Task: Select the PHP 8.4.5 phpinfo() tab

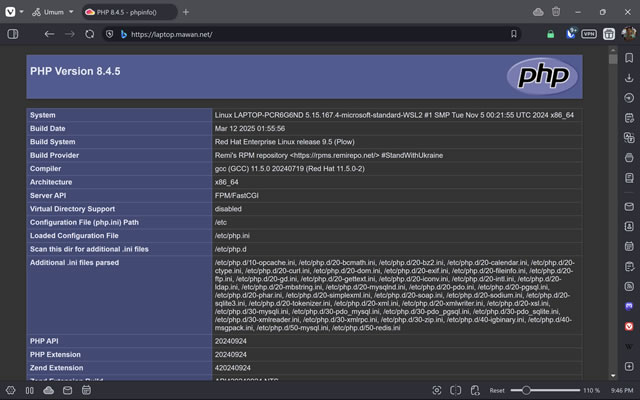Action: coord(125,11)
